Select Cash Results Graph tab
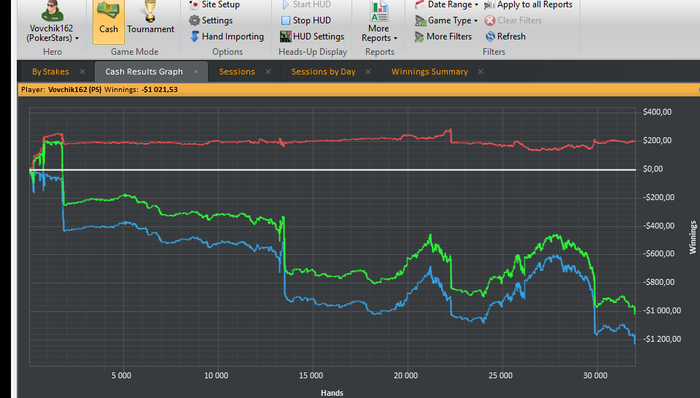 (144, 72)
